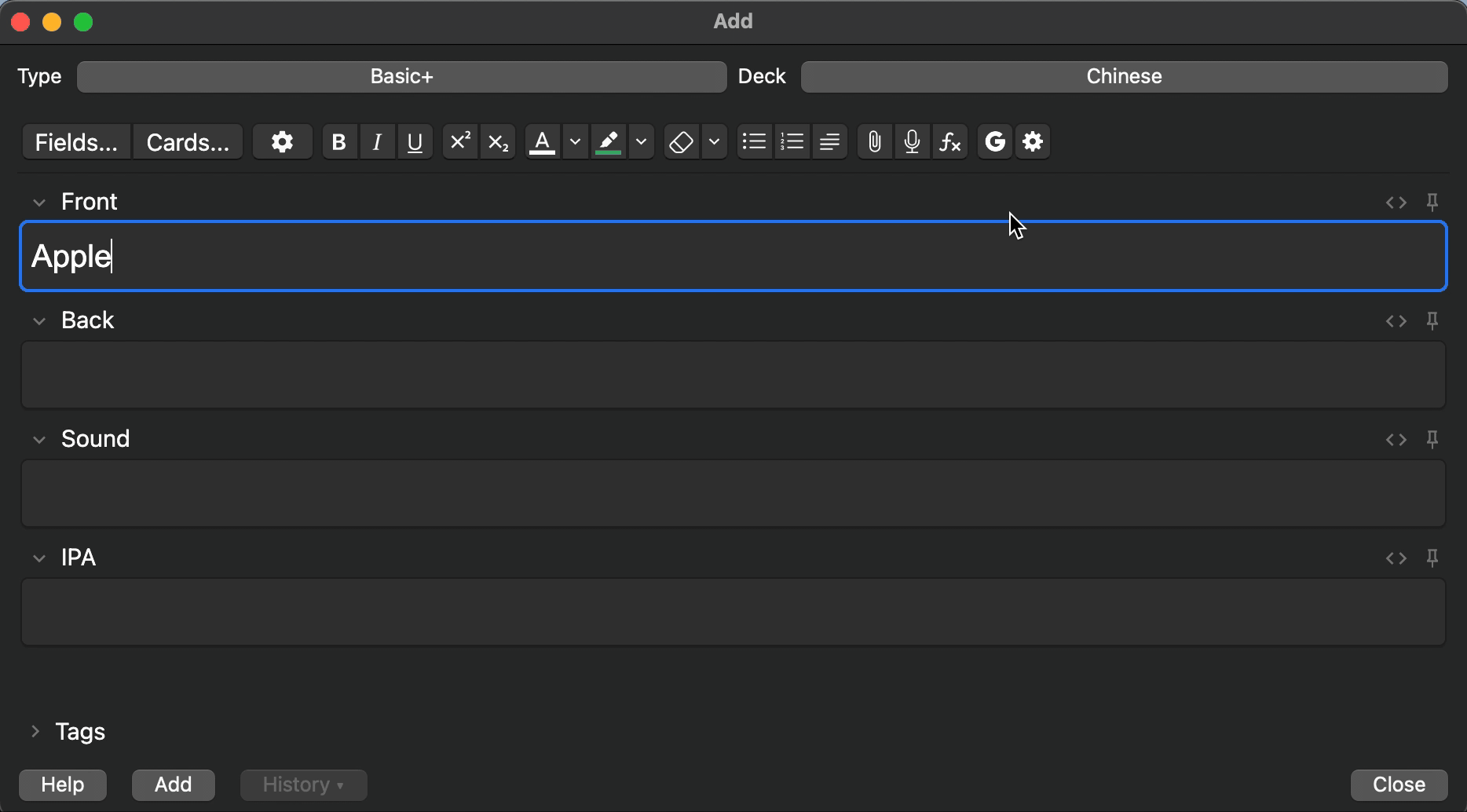Click the eraser remove formatting icon
1467x812 pixels.
point(681,142)
